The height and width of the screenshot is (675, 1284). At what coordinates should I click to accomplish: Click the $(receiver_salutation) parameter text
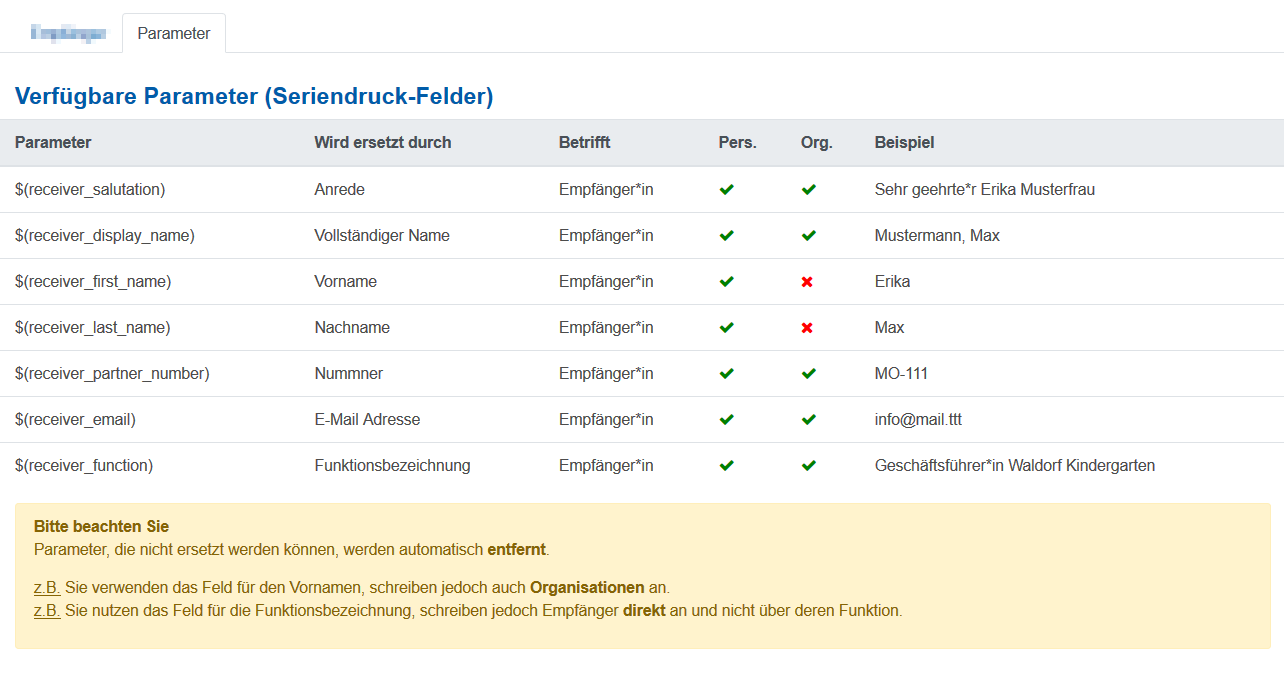[90, 189]
